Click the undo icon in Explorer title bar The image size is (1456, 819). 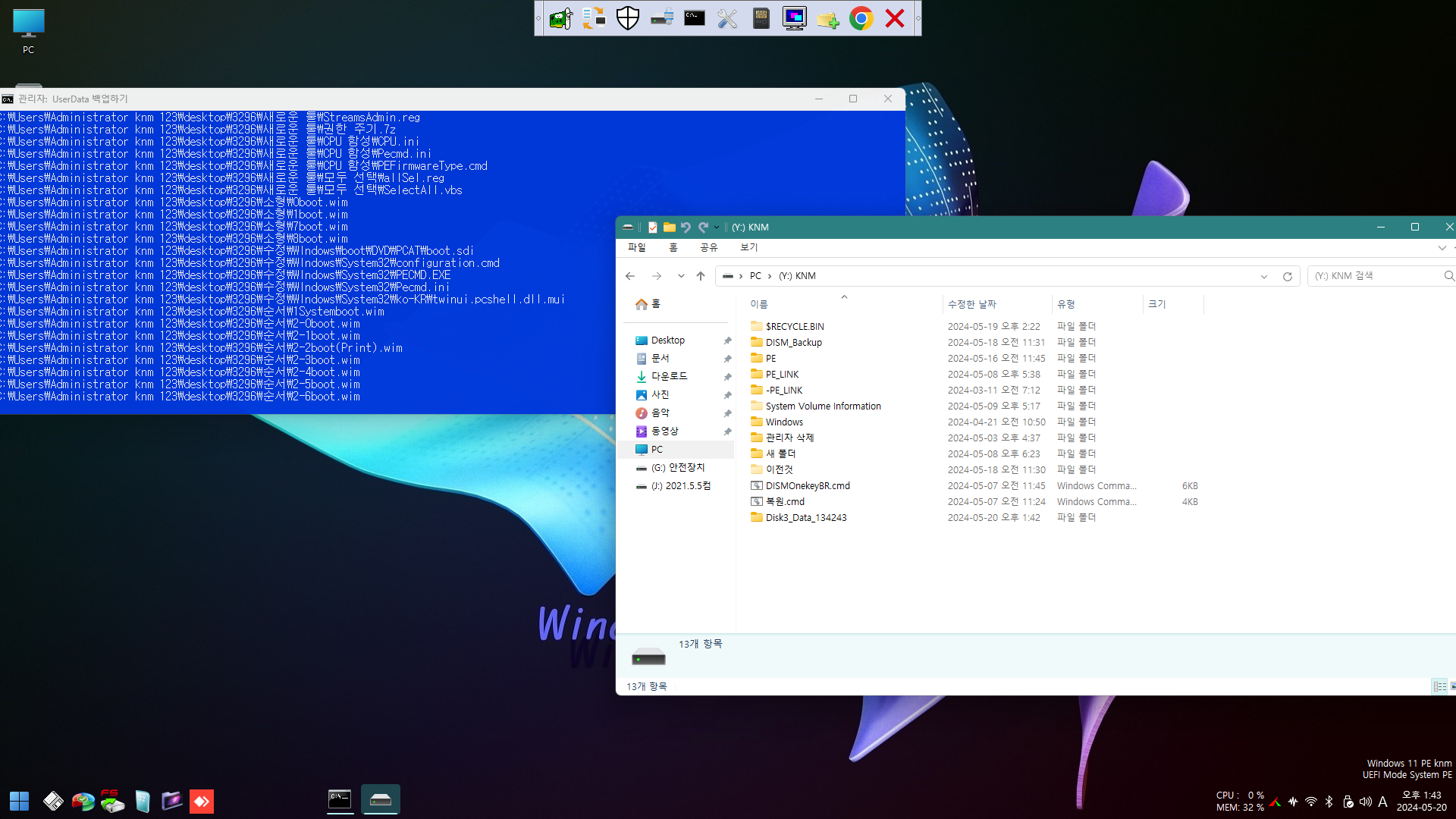tap(686, 227)
